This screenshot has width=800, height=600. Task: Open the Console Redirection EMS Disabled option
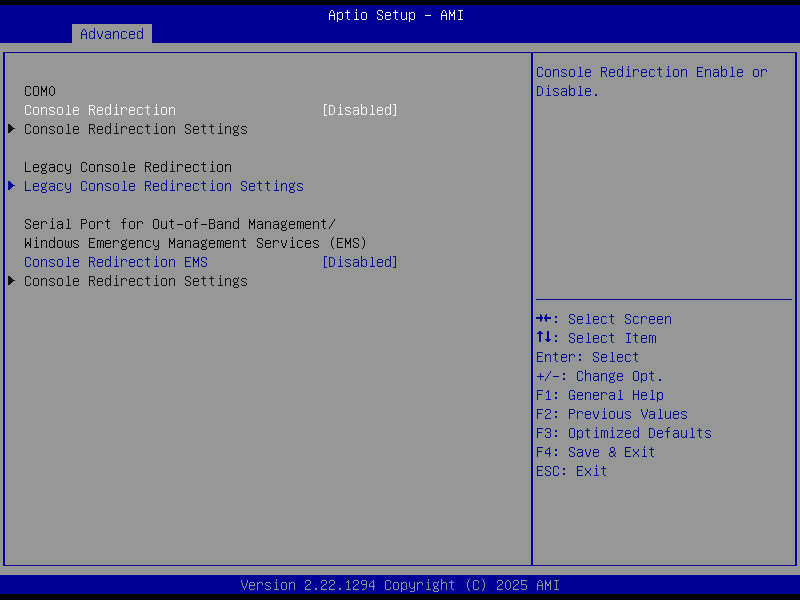point(359,261)
